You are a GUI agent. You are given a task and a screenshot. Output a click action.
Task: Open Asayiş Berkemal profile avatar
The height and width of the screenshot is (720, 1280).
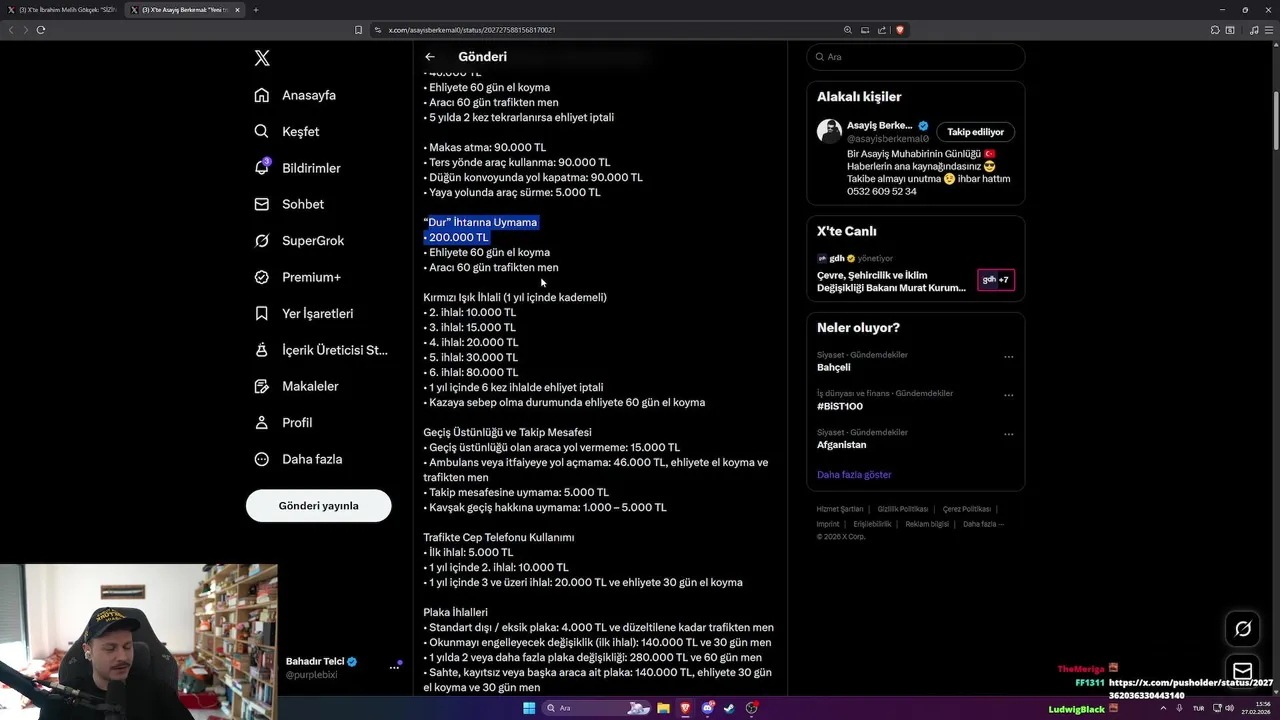coord(829,131)
